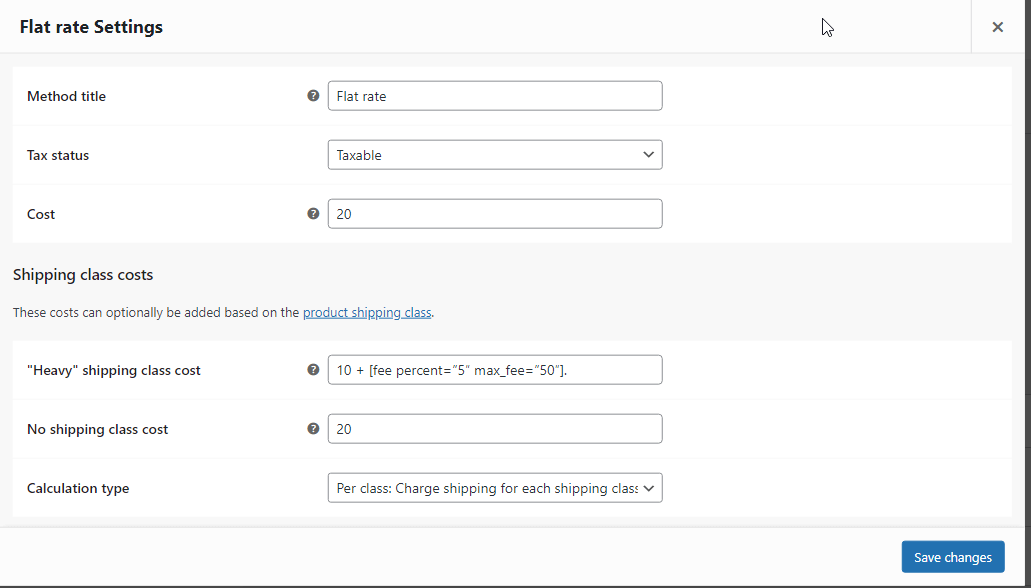
Task: Close the Flat rate Settings dialog
Action: [997, 27]
